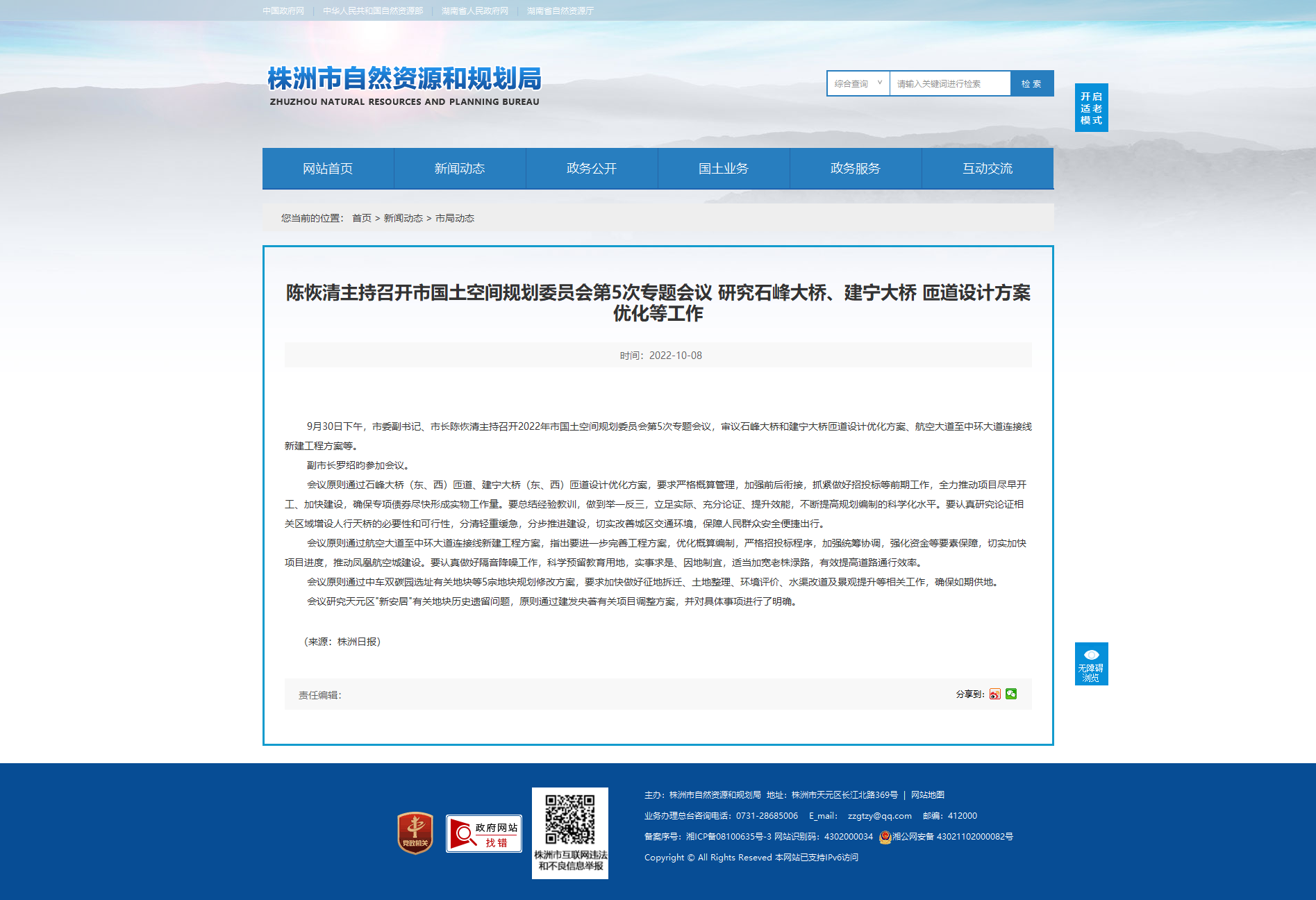The height and width of the screenshot is (900, 1316).
Task: Go to 中国政府网 top link
Action: point(283,10)
